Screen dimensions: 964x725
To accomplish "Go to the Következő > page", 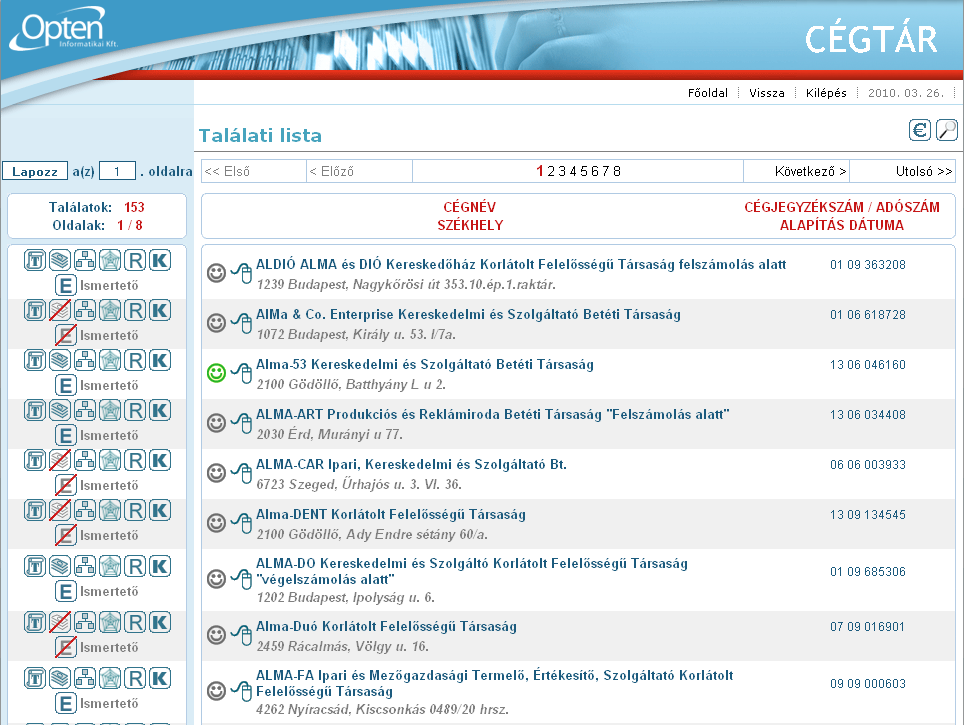I will tap(810, 172).
